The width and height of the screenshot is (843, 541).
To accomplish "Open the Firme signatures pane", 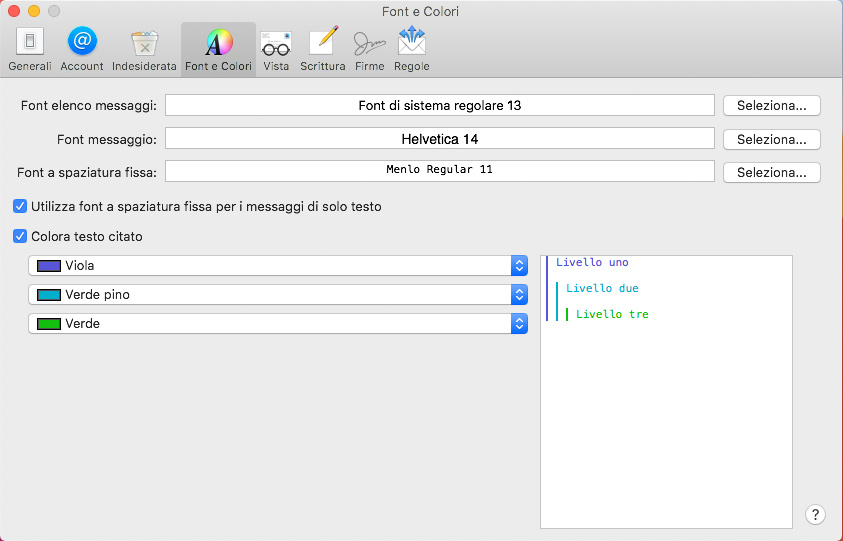I will point(369,49).
